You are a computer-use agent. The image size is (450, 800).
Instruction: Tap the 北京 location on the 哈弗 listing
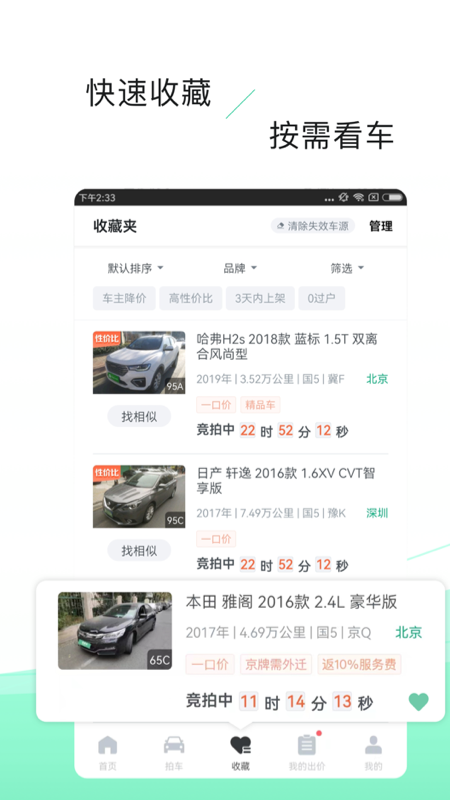point(377,379)
